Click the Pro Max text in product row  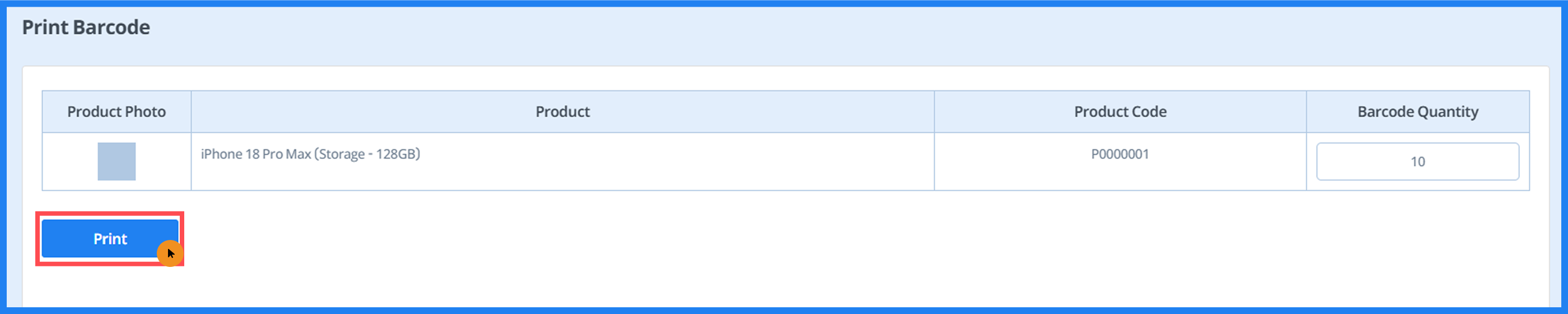[286, 154]
